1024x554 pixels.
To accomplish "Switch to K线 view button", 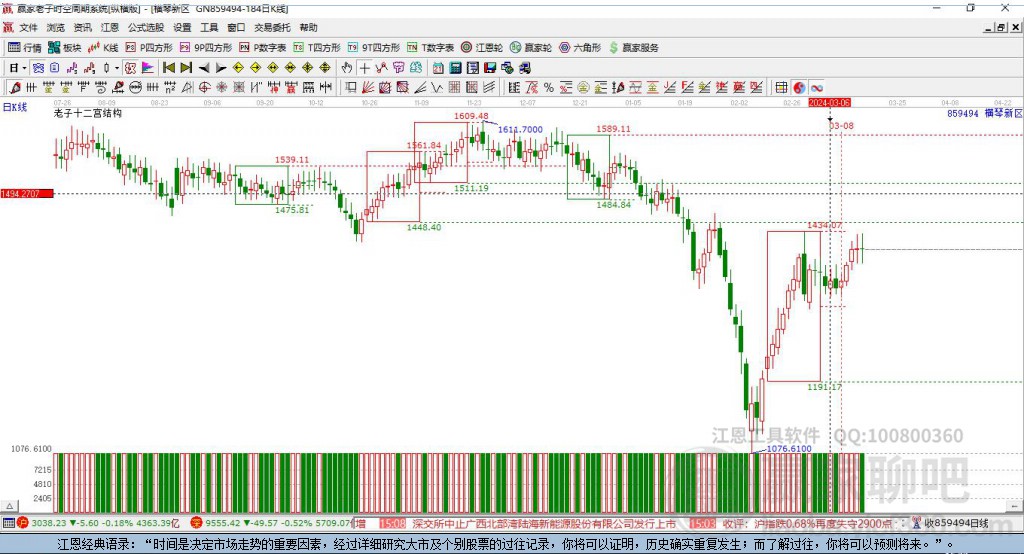I will click(x=103, y=48).
